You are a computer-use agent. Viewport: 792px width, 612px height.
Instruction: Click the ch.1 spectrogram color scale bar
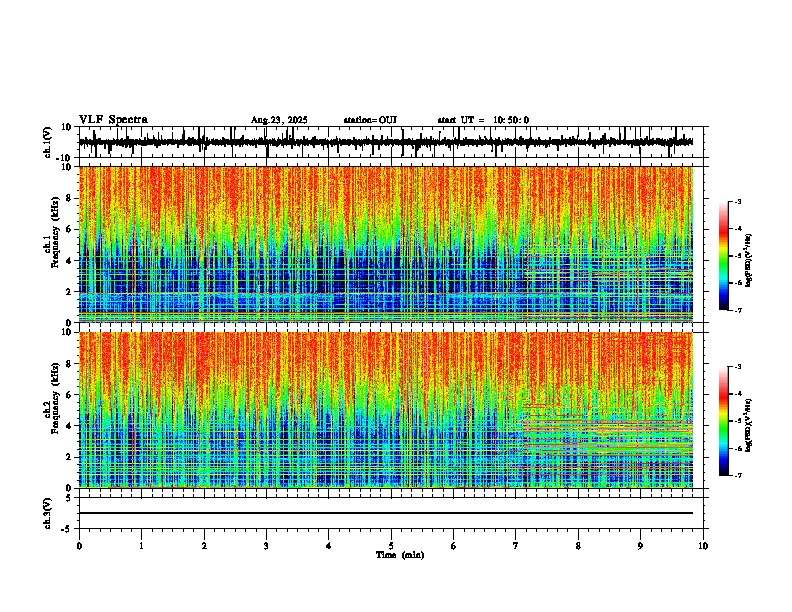724,256
